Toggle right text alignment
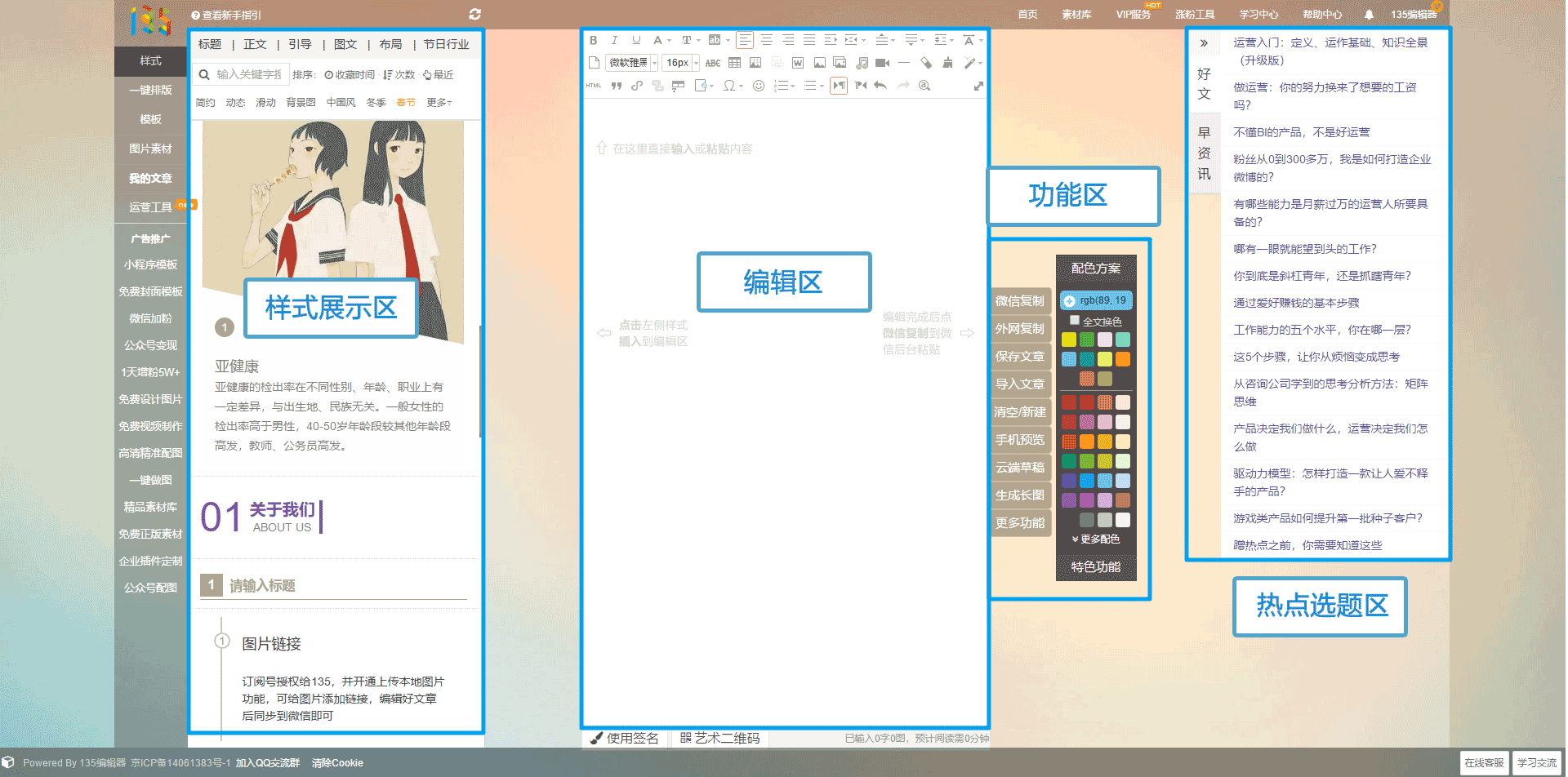 click(788, 40)
